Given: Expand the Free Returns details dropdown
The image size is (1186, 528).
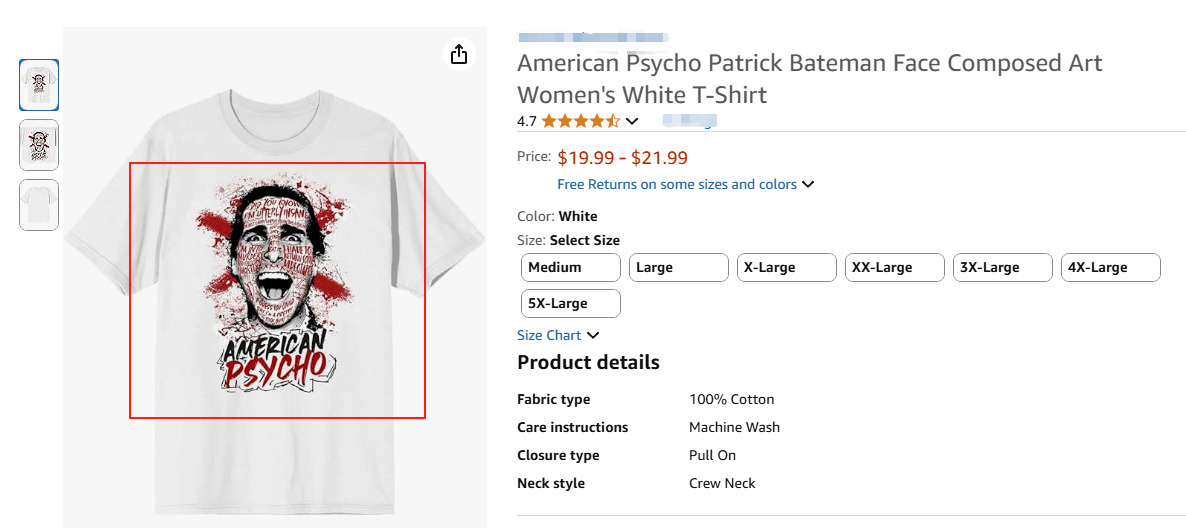Looking at the screenshot, I should (x=808, y=184).
